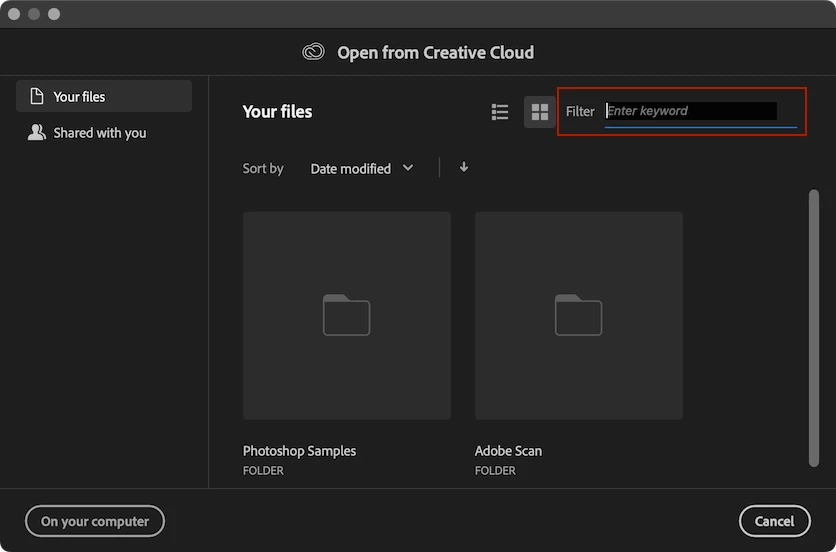The height and width of the screenshot is (552, 836).
Task: Reverse sort order with the down arrow
Action: (464, 167)
